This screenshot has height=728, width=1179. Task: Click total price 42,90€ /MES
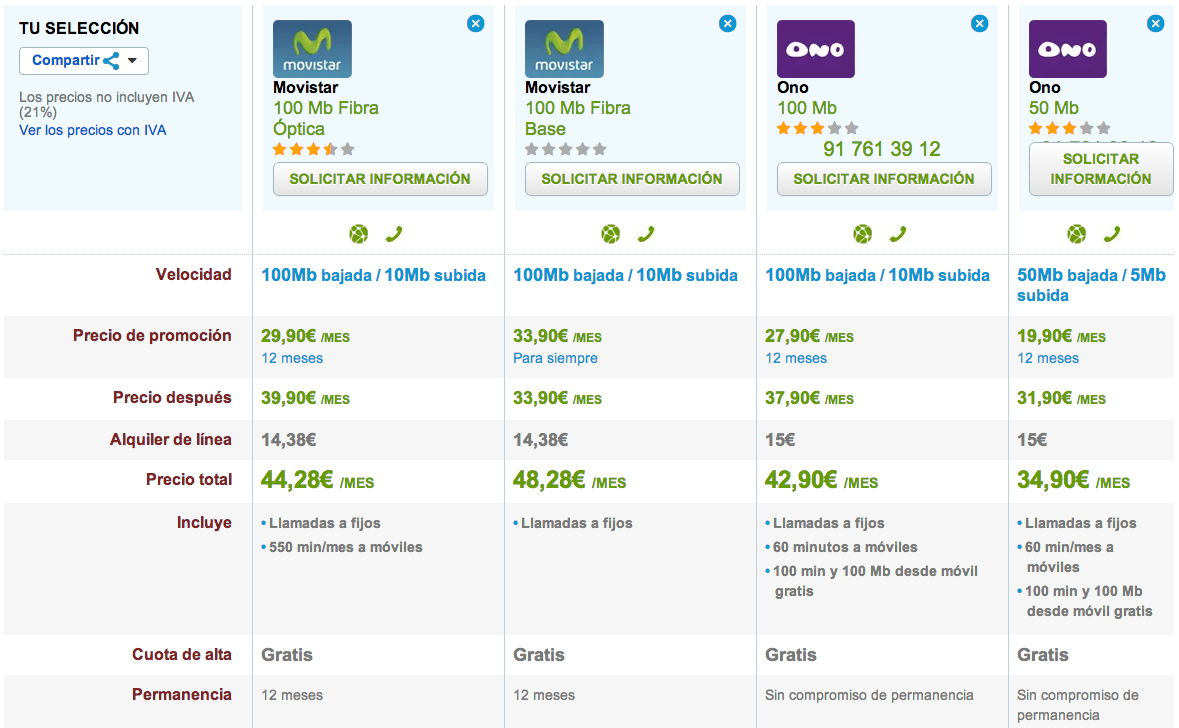821,480
